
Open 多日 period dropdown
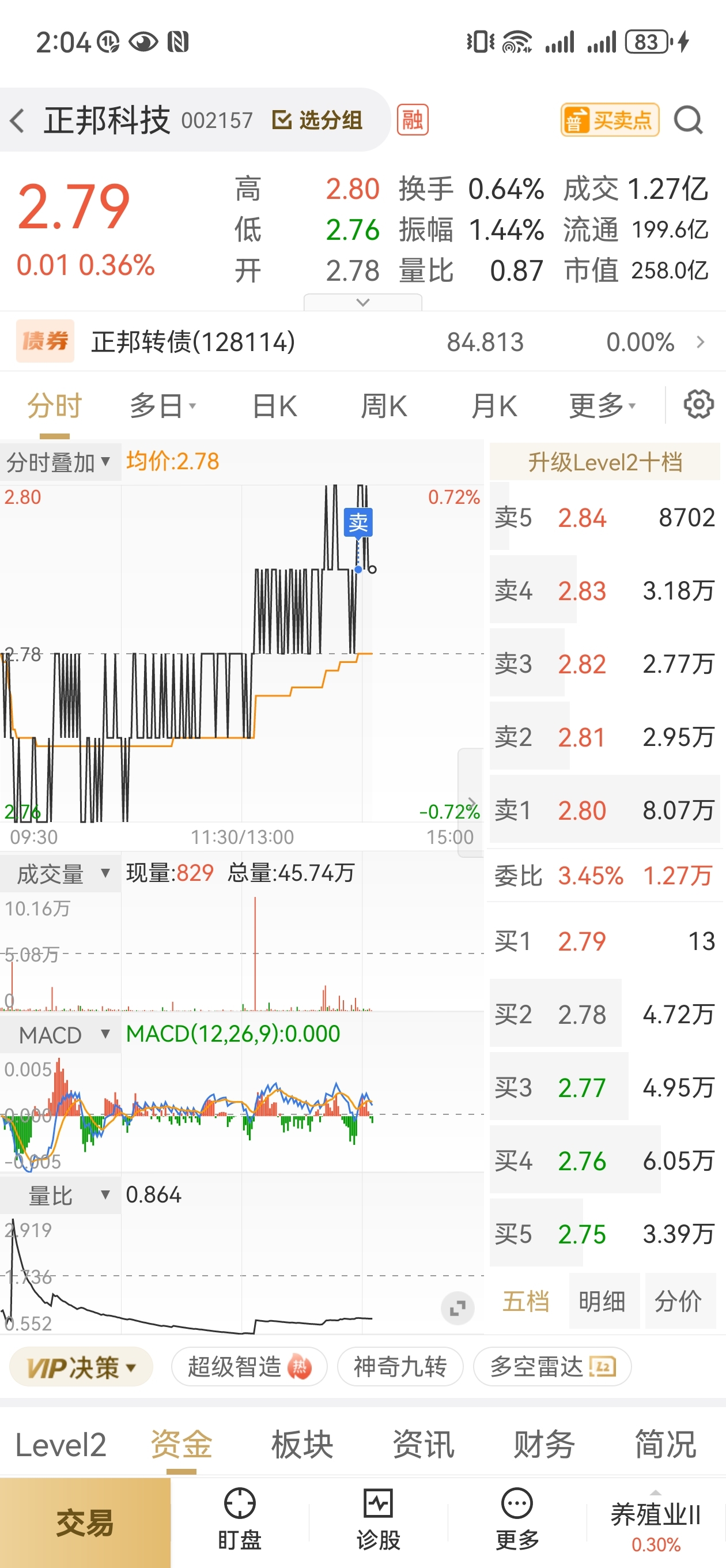[162, 405]
